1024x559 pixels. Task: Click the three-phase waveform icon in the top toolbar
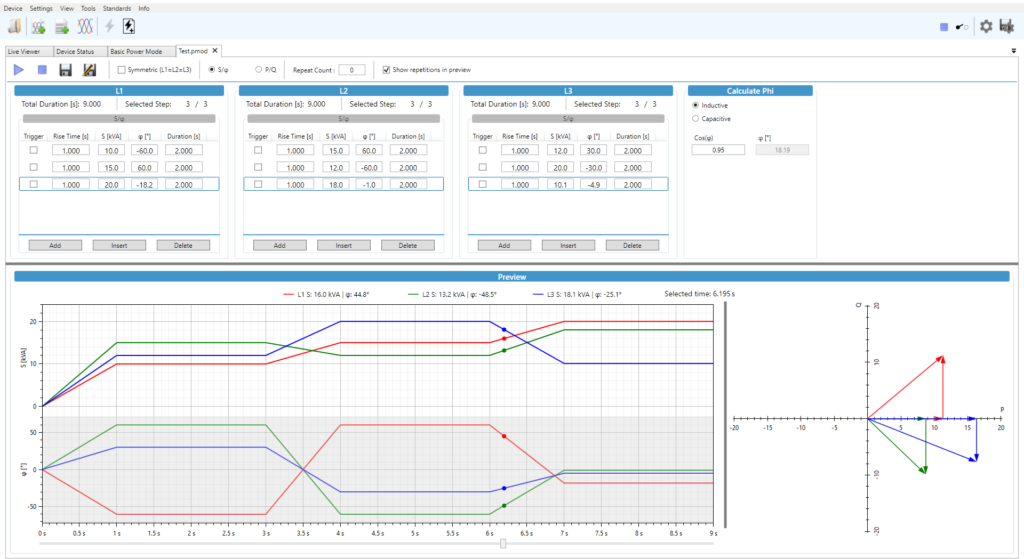86,27
